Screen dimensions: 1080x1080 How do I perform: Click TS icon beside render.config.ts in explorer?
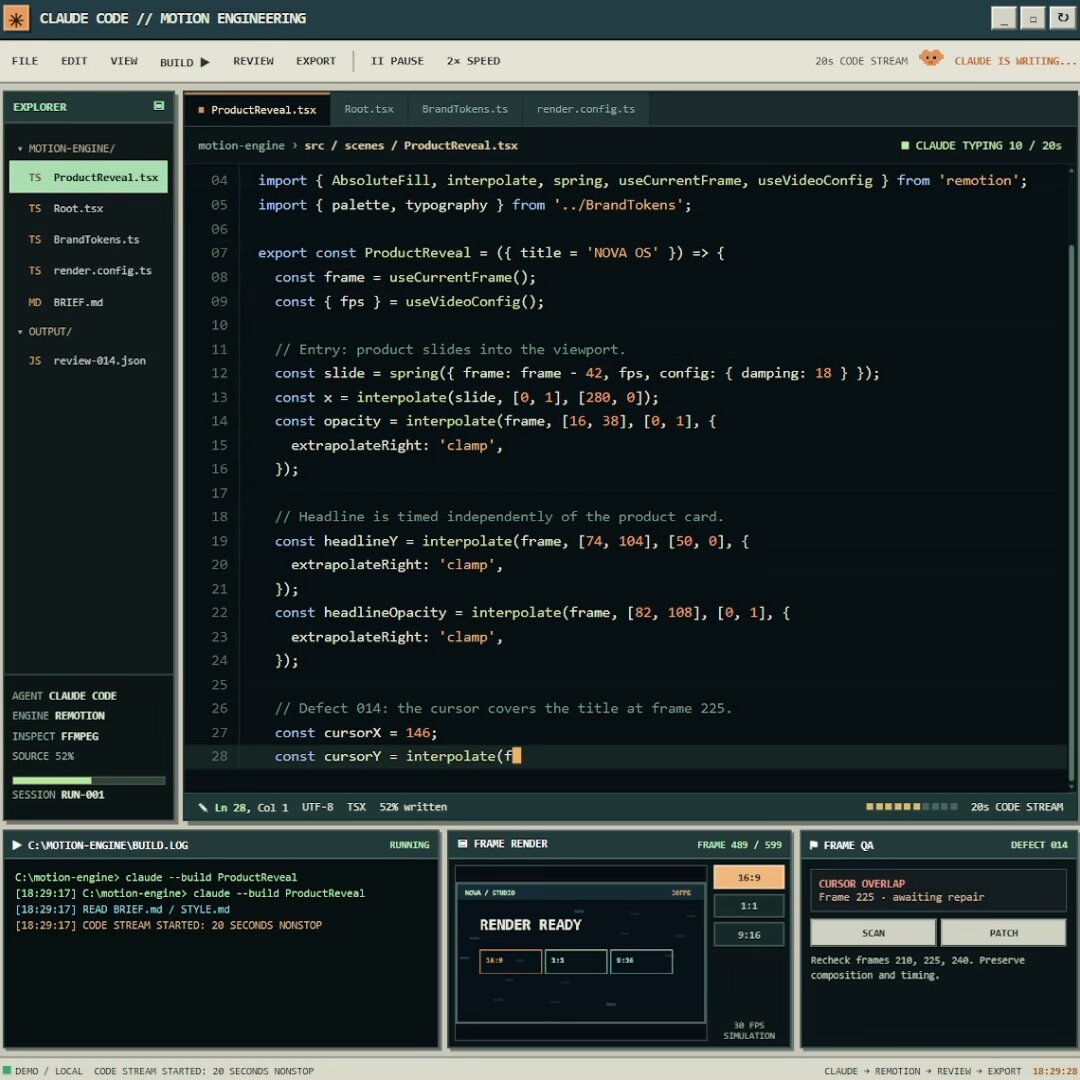35,271
